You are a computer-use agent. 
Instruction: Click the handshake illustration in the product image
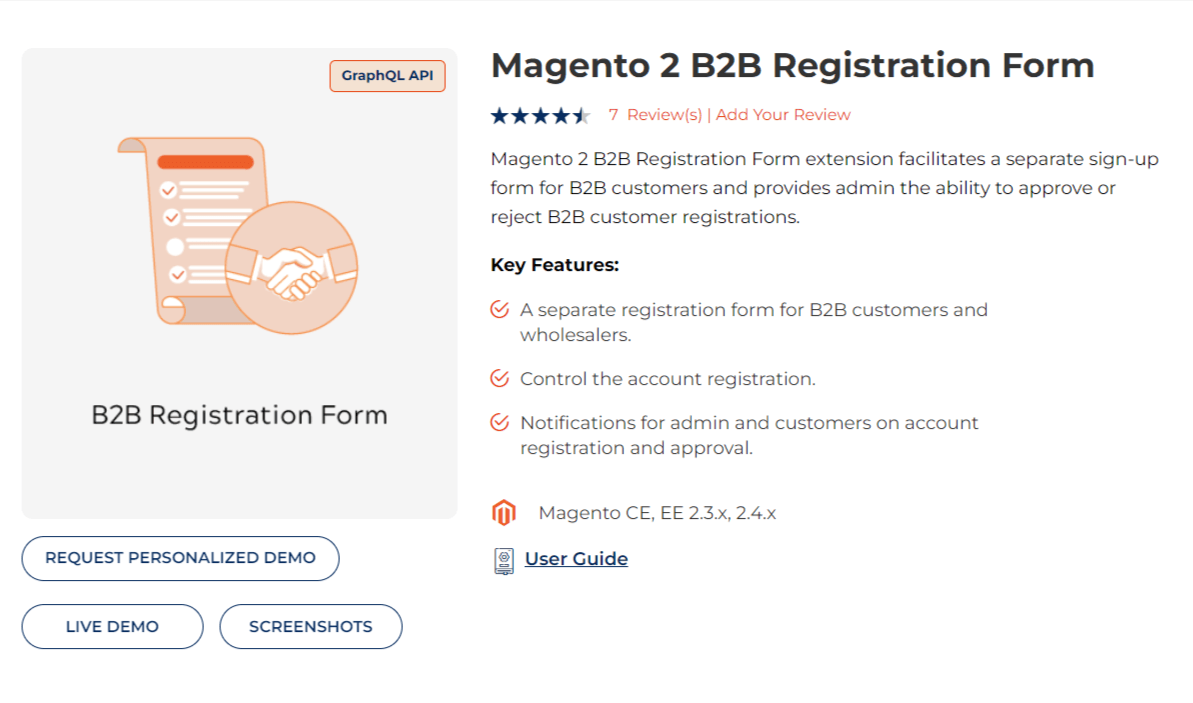291,267
